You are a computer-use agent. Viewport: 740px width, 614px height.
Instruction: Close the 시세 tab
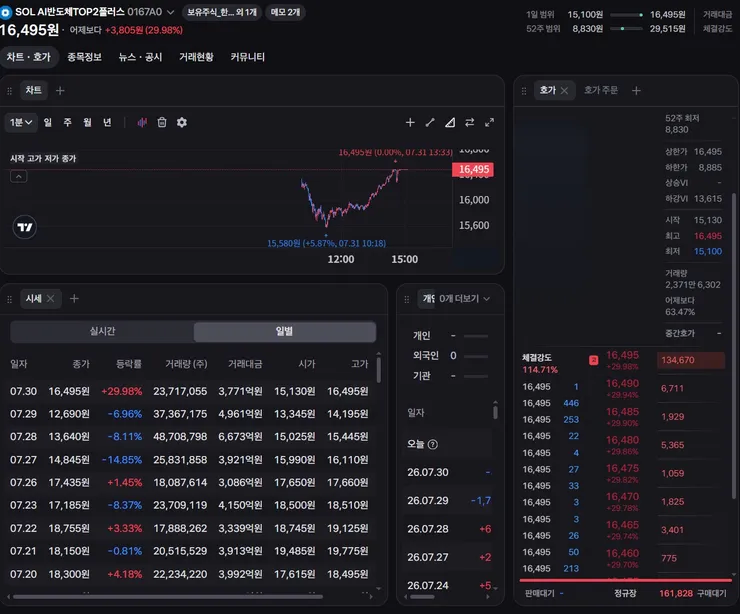tap(50, 299)
